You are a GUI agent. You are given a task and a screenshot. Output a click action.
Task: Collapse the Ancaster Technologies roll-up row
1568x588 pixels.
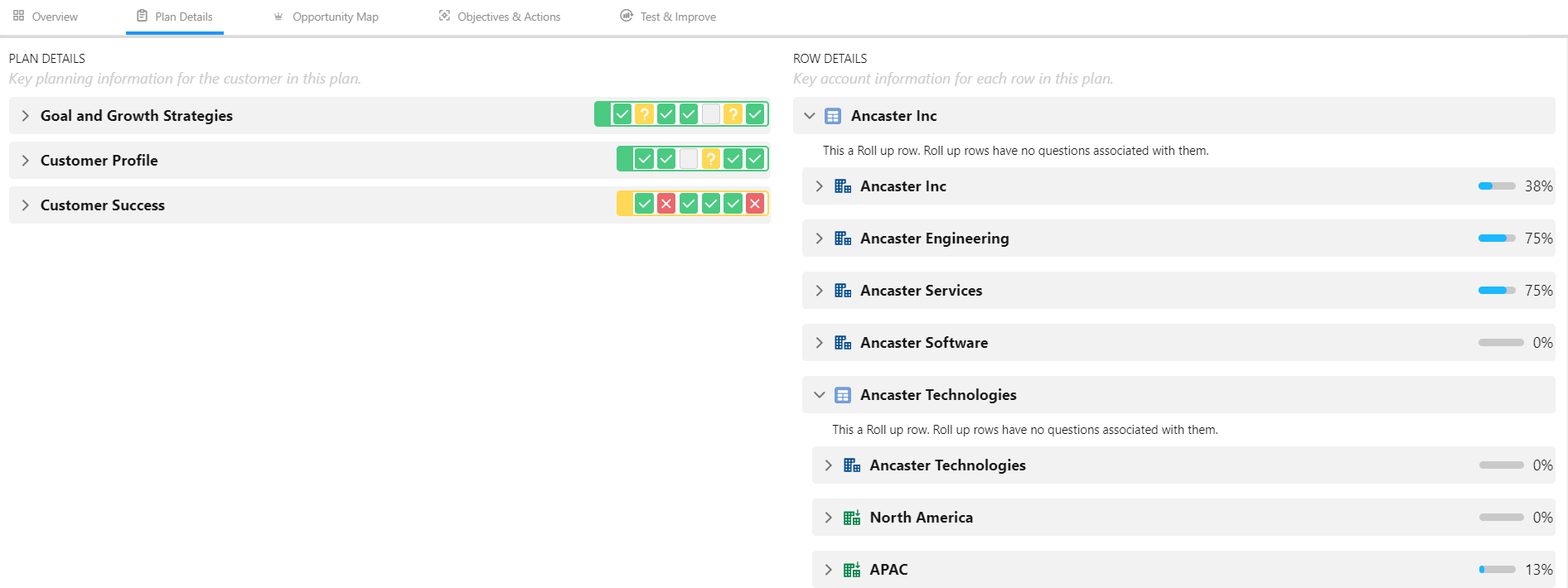(820, 395)
